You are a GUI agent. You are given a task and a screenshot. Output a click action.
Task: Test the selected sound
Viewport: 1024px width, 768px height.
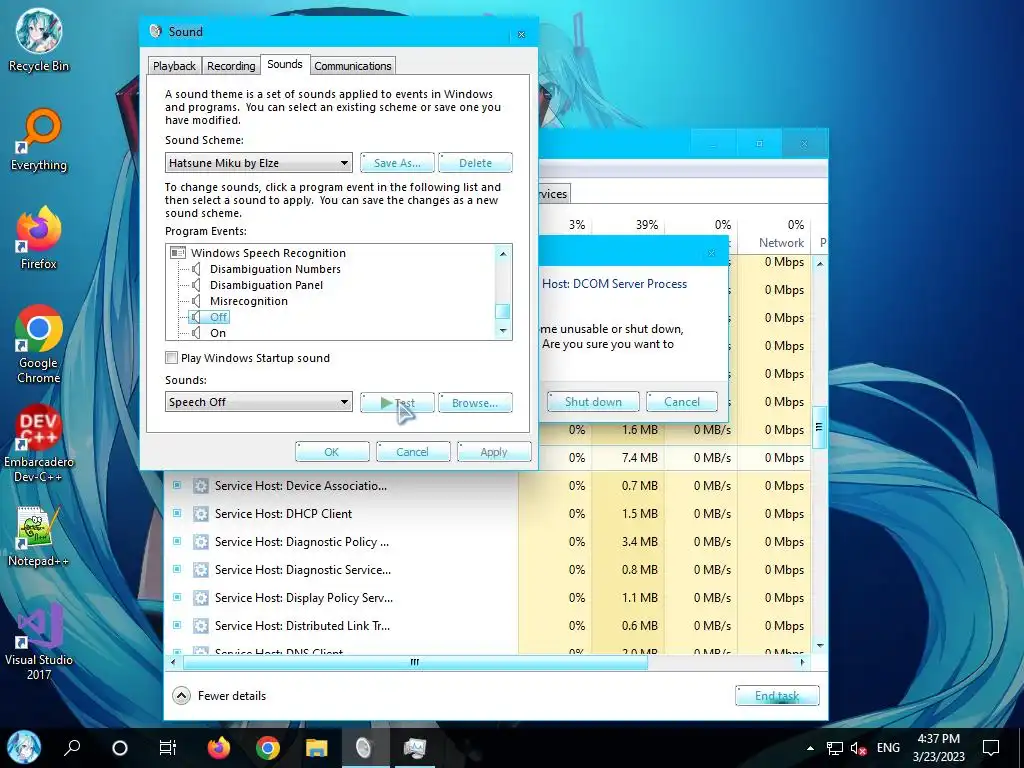click(397, 402)
